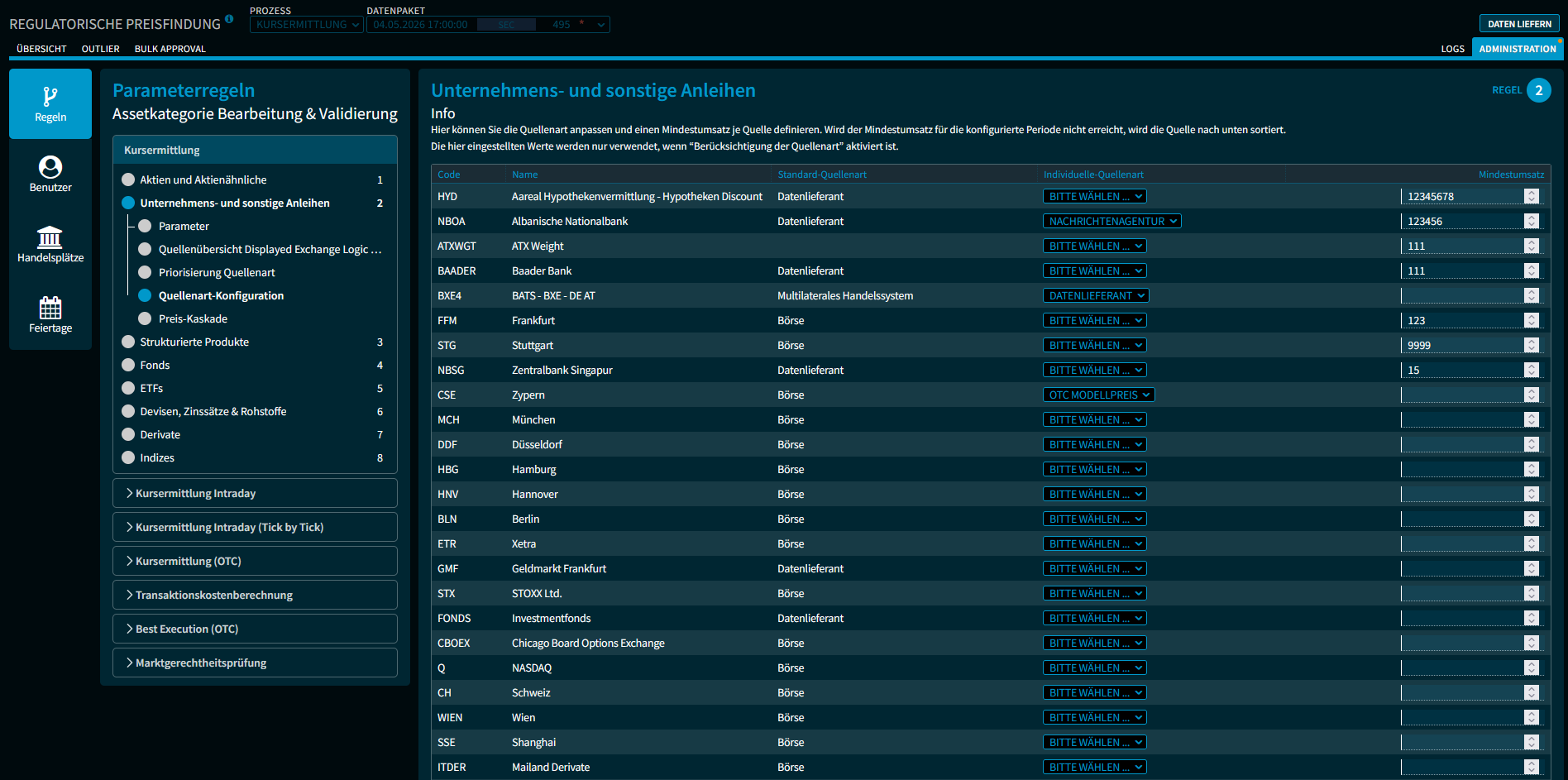
Task: Open the Benutzer sidebar section
Action: (x=50, y=174)
